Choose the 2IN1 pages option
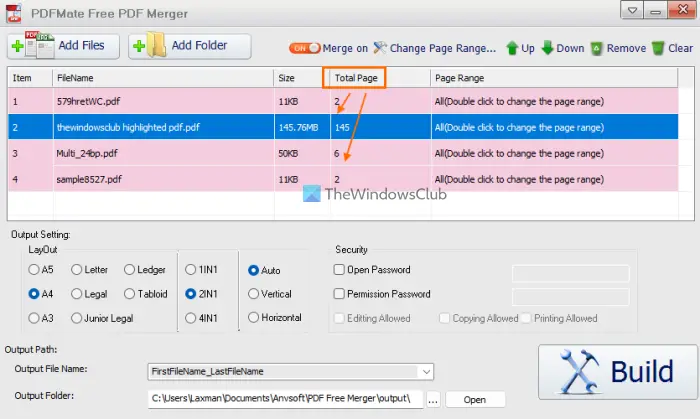This screenshot has height=419, width=700. [x=191, y=294]
